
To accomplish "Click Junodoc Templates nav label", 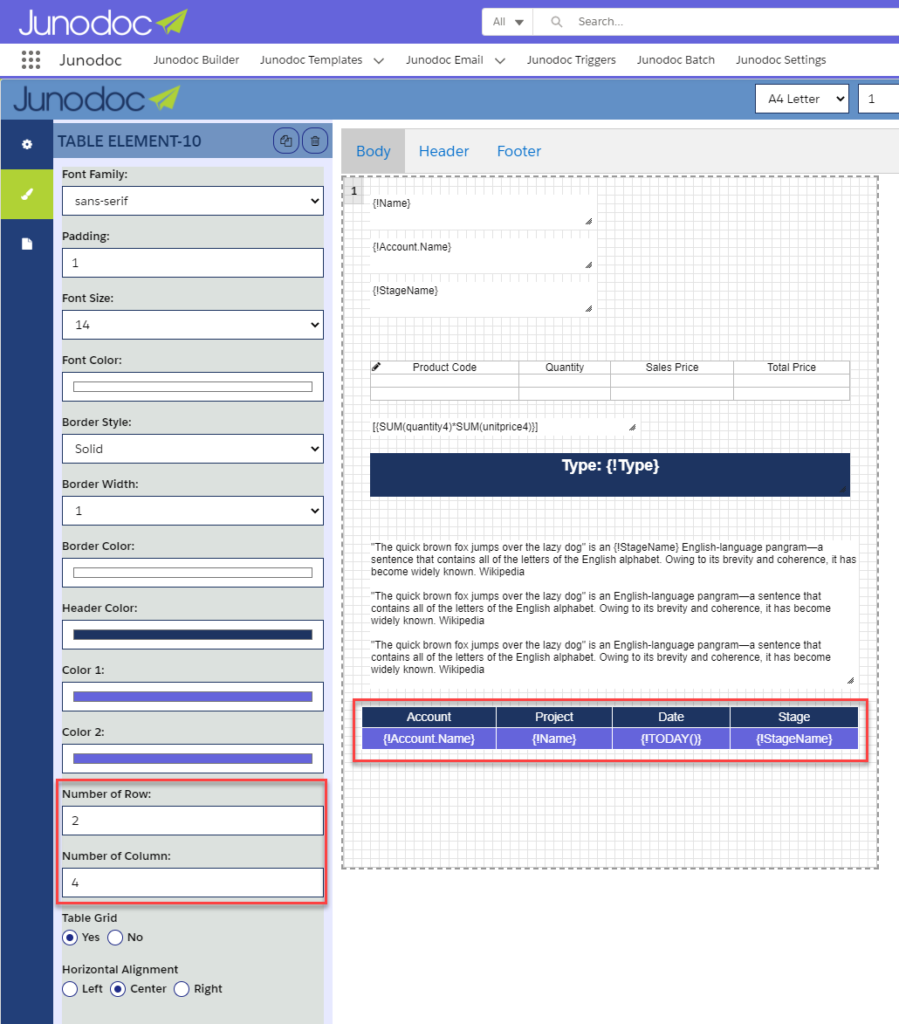I will point(311,60).
